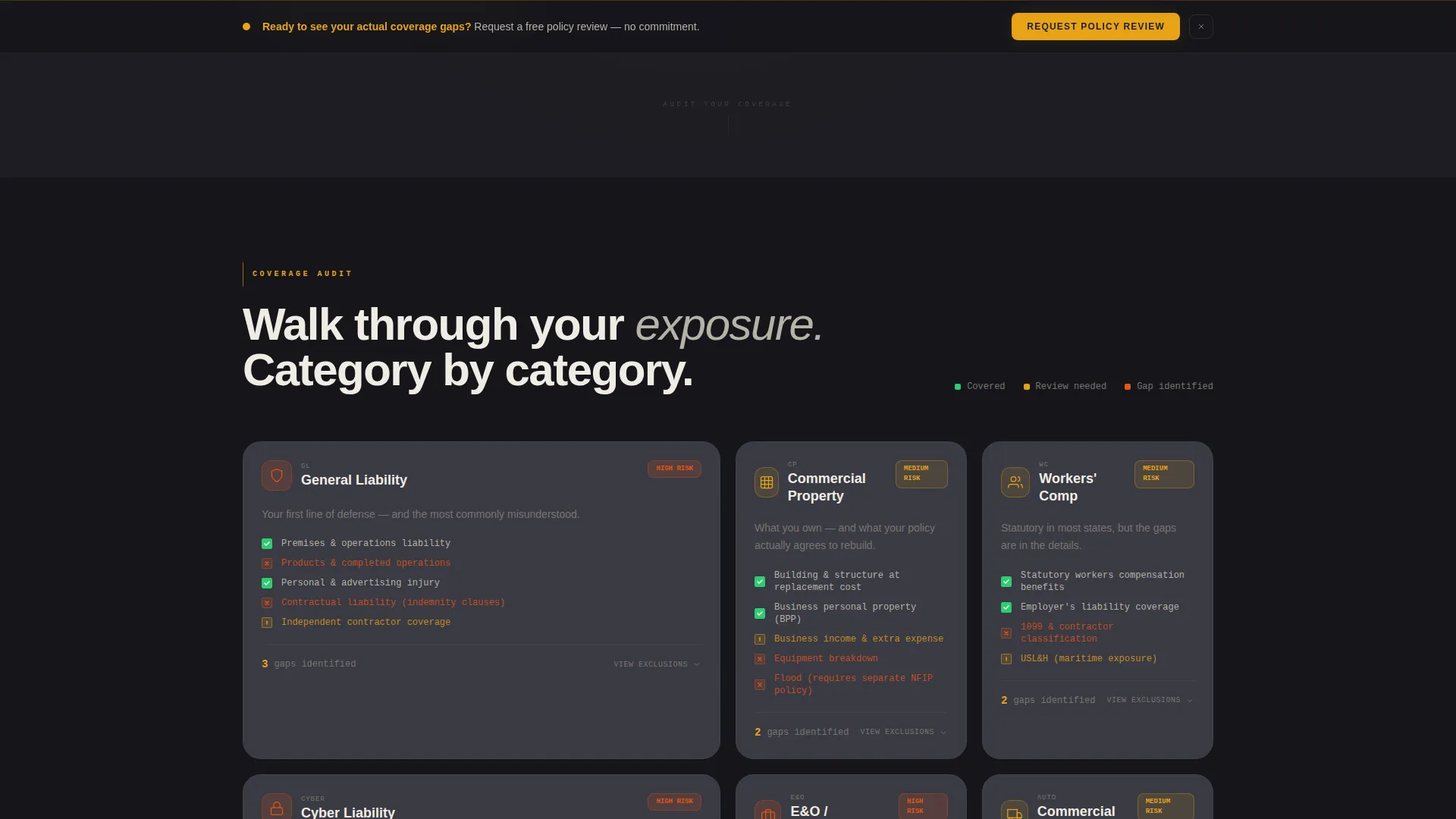The height and width of the screenshot is (819, 1456).
Task: Dismiss the policy review banner
Action: coord(1201,27)
